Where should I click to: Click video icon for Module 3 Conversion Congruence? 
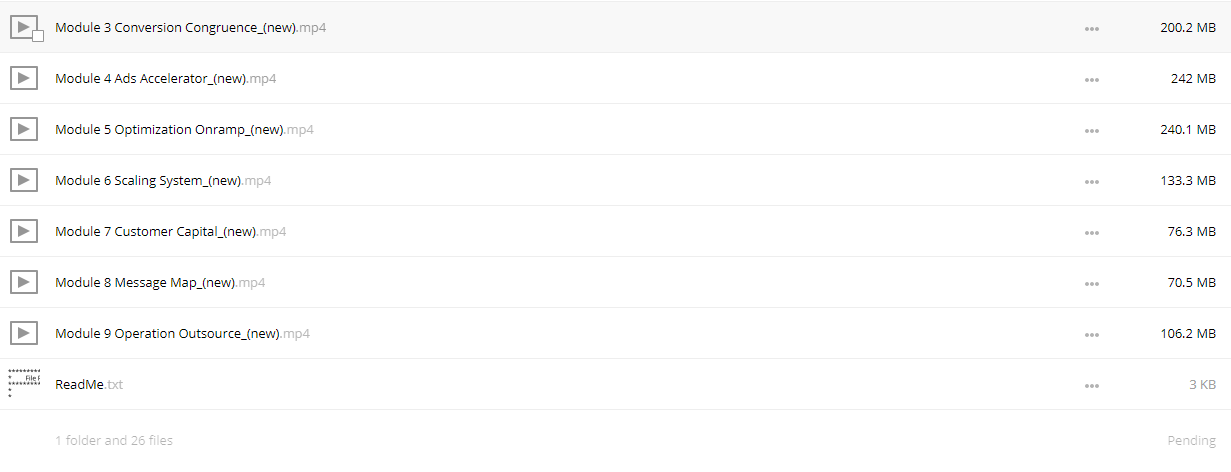[24, 27]
